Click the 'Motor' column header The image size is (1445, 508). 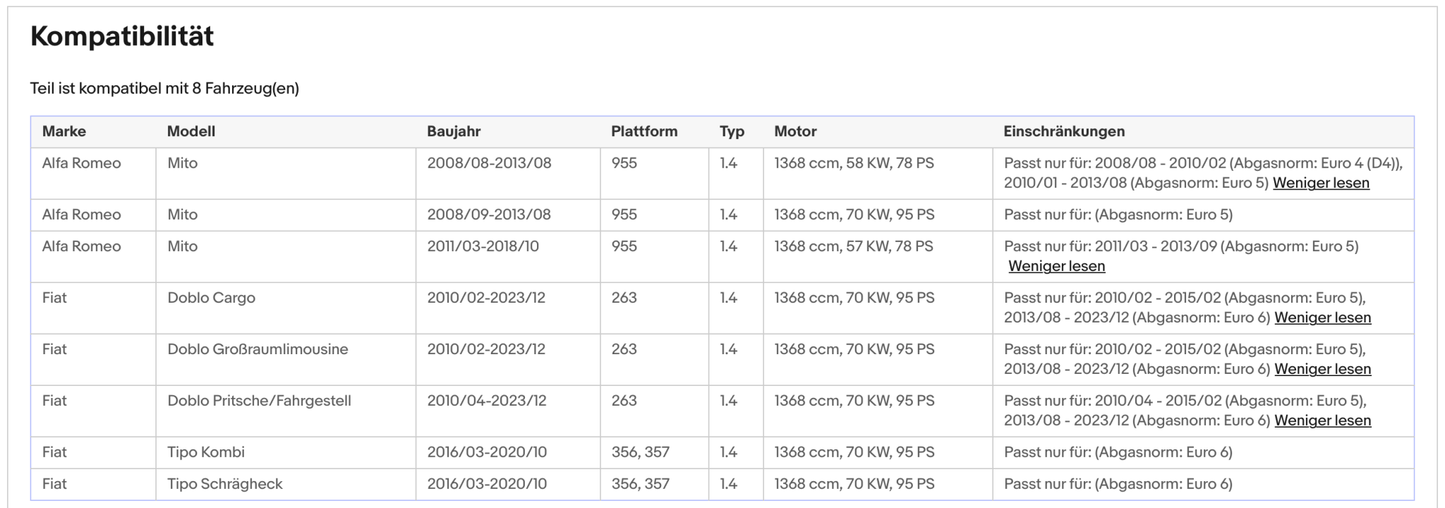[x=795, y=131]
